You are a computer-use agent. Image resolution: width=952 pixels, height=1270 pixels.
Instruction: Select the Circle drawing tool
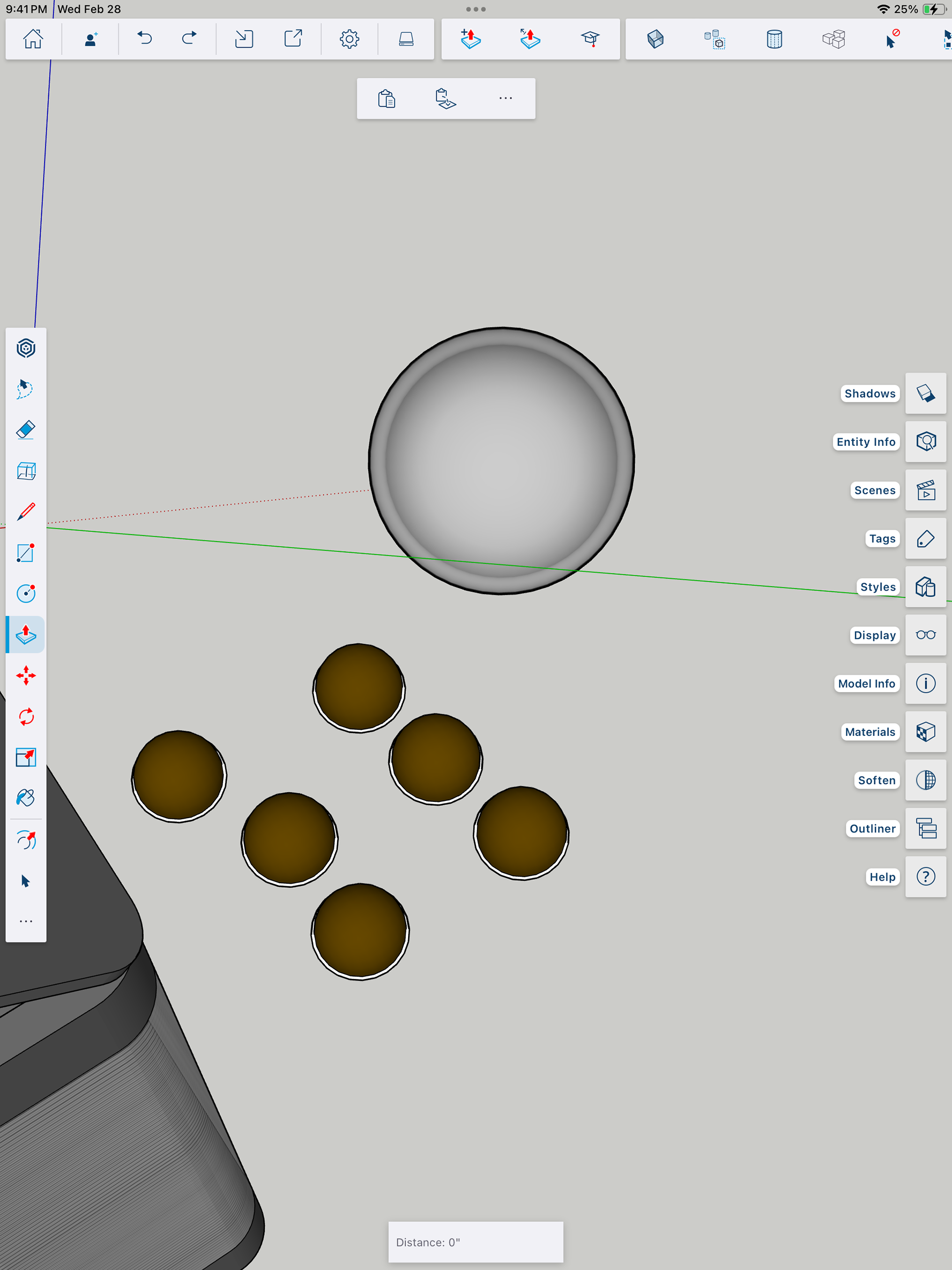click(x=26, y=593)
